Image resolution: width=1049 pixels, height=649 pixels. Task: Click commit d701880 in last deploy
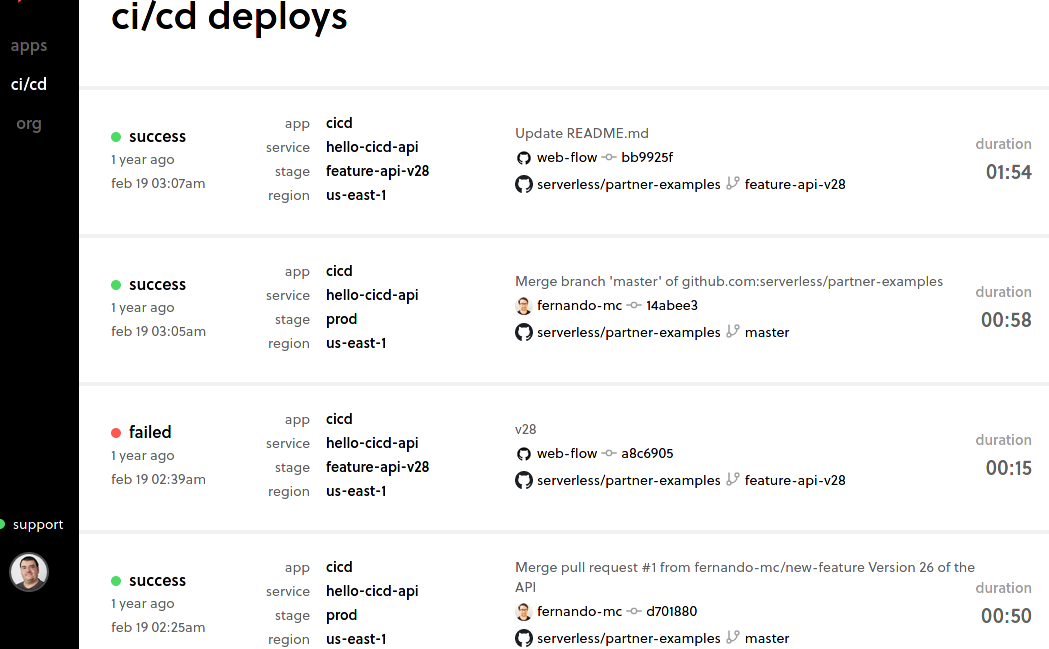(673, 610)
